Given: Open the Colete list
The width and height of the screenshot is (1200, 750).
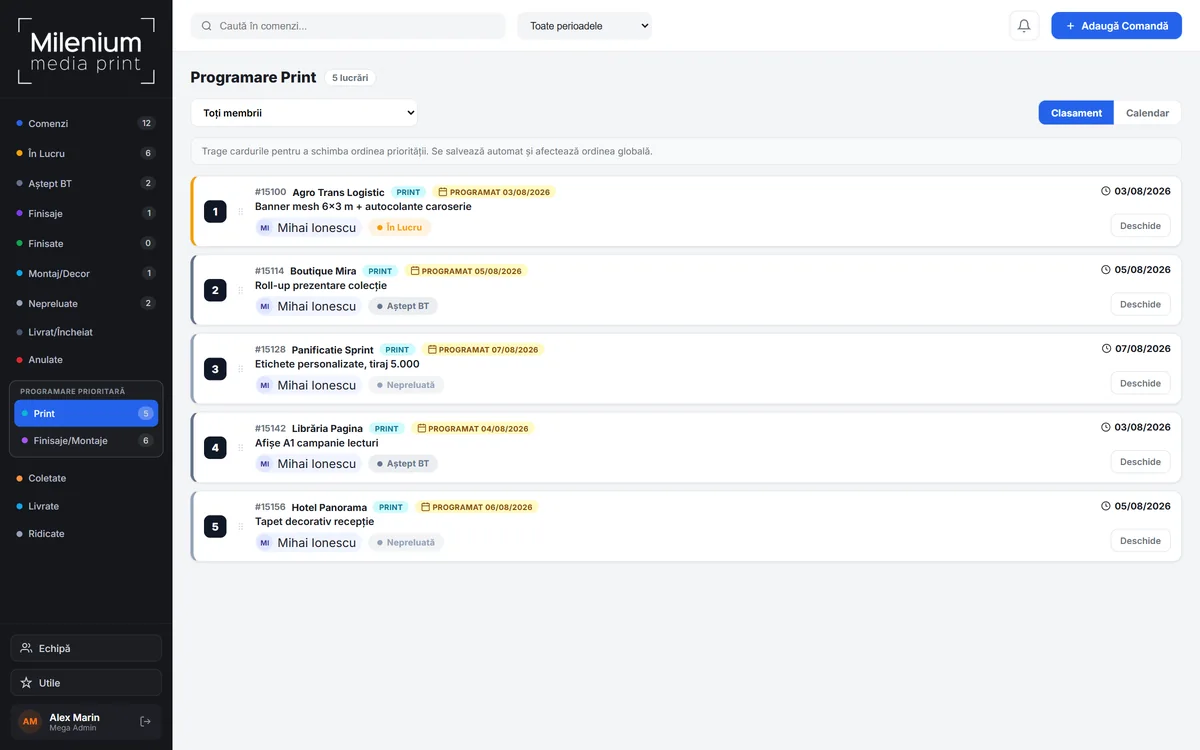Looking at the screenshot, I should point(86,478).
